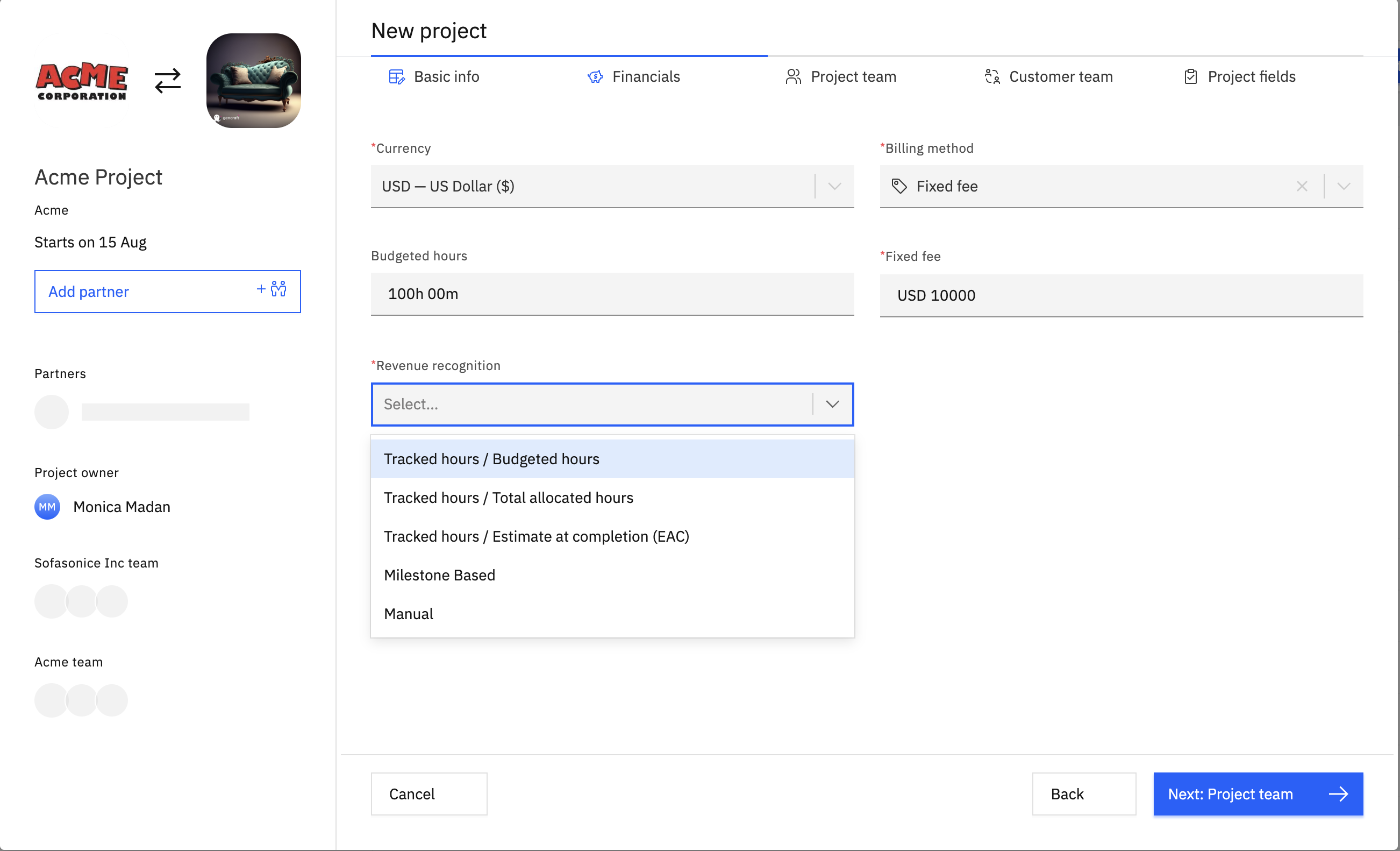Click the swap arrows icon between logos

(x=168, y=81)
